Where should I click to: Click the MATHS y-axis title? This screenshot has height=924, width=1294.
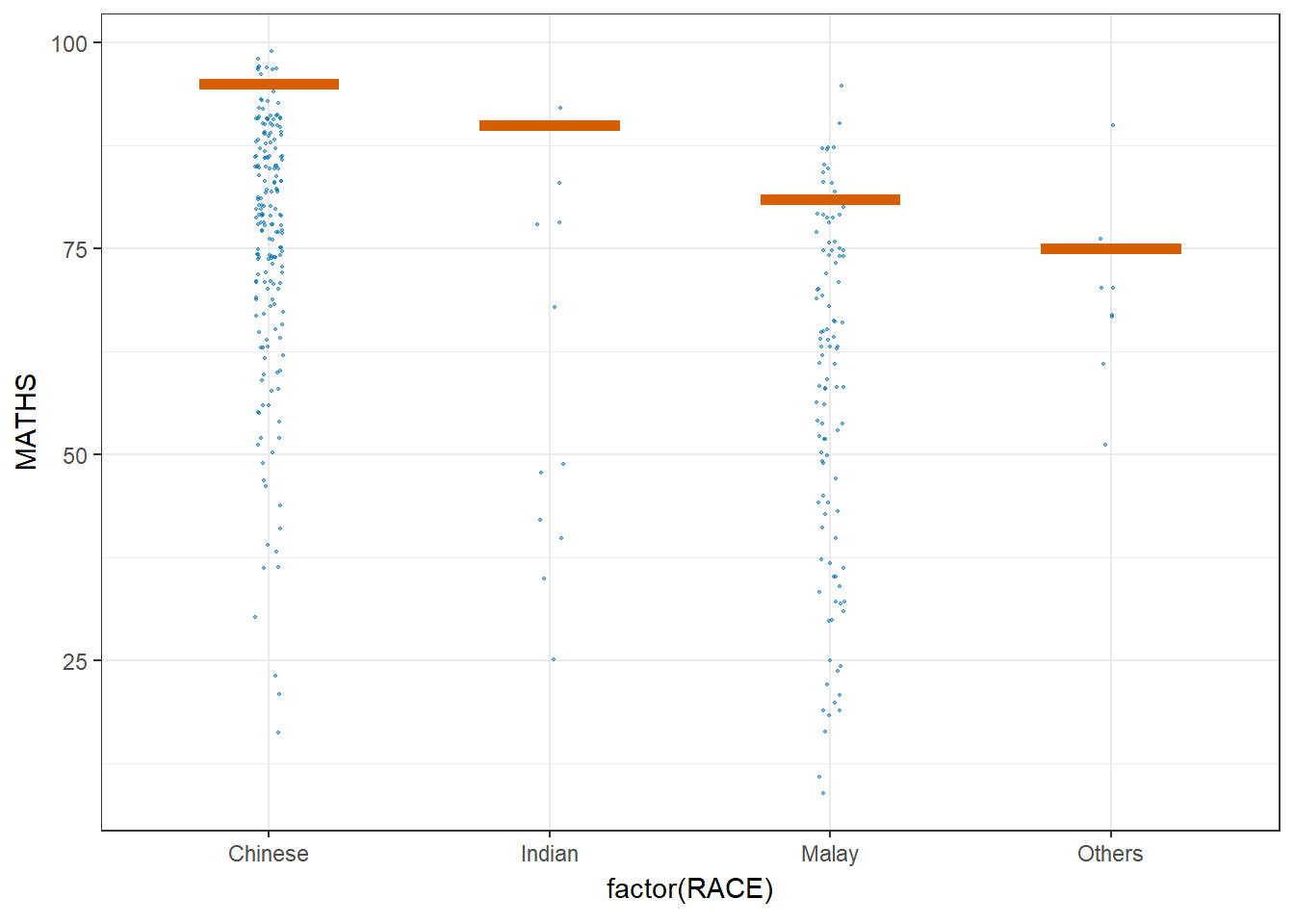pyautogui.click(x=26, y=422)
